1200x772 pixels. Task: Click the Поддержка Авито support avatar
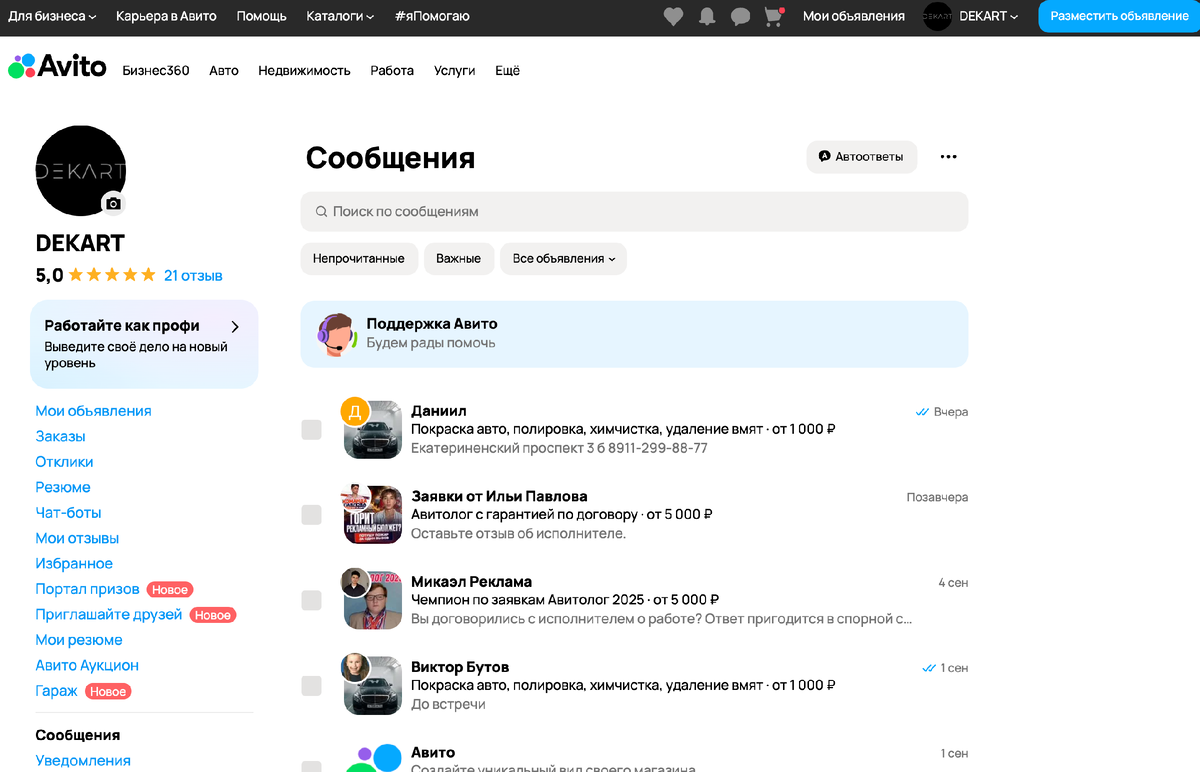tap(334, 334)
